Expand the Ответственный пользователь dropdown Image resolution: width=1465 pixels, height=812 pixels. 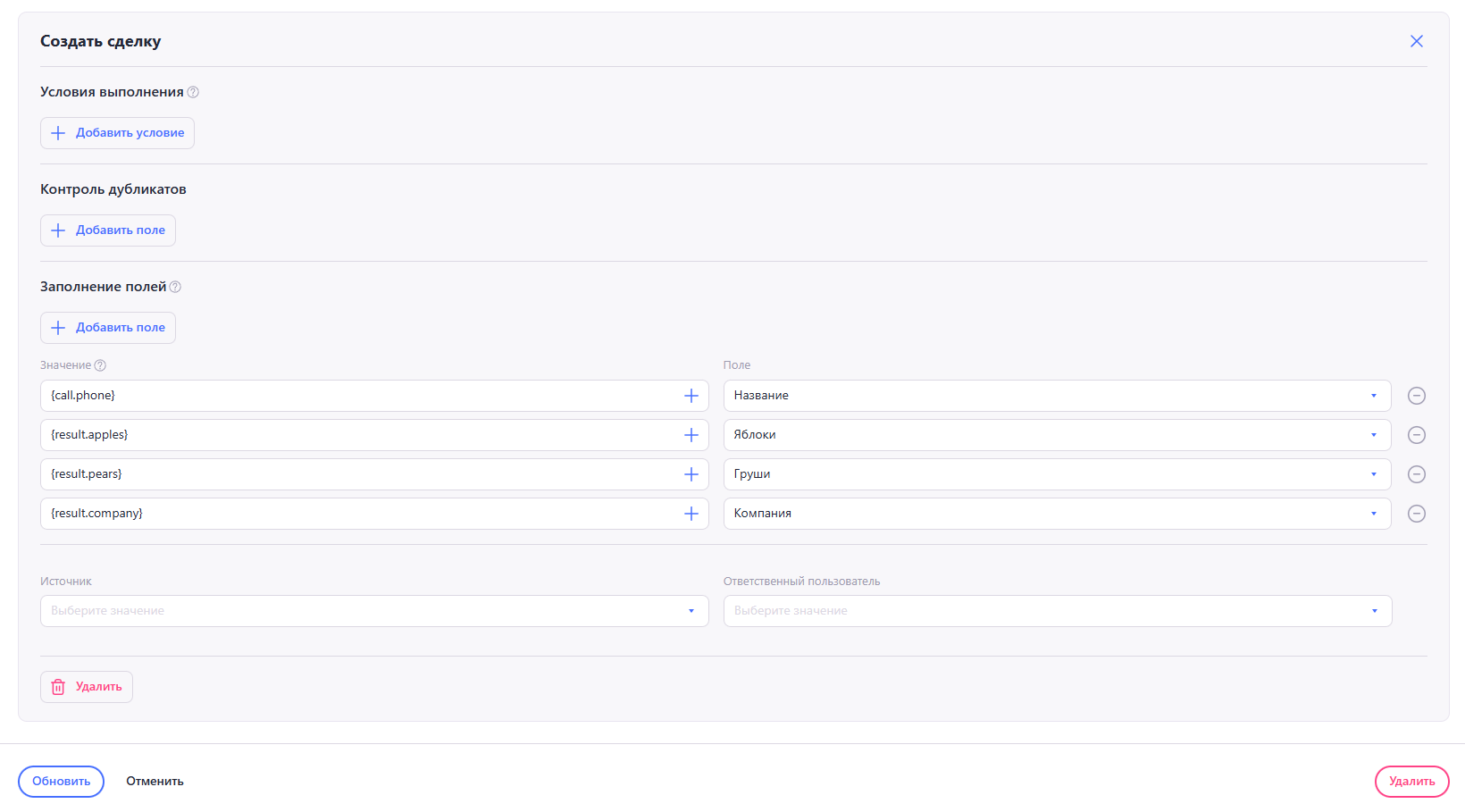click(1057, 611)
